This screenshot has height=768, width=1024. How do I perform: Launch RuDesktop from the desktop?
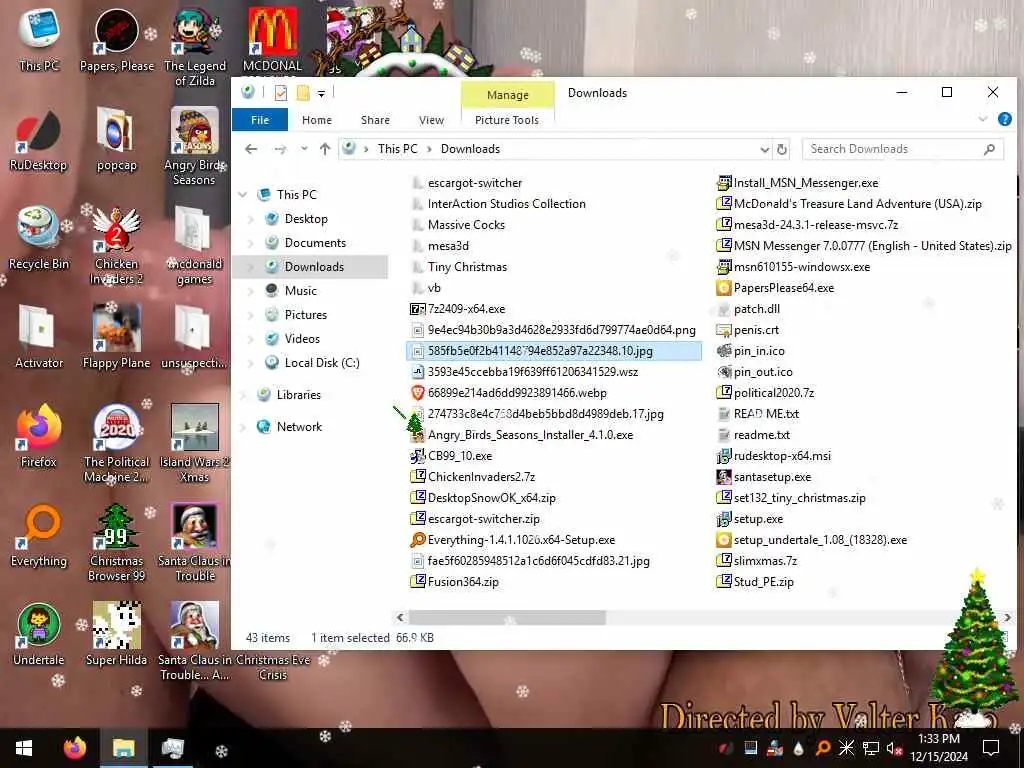click(x=39, y=140)
